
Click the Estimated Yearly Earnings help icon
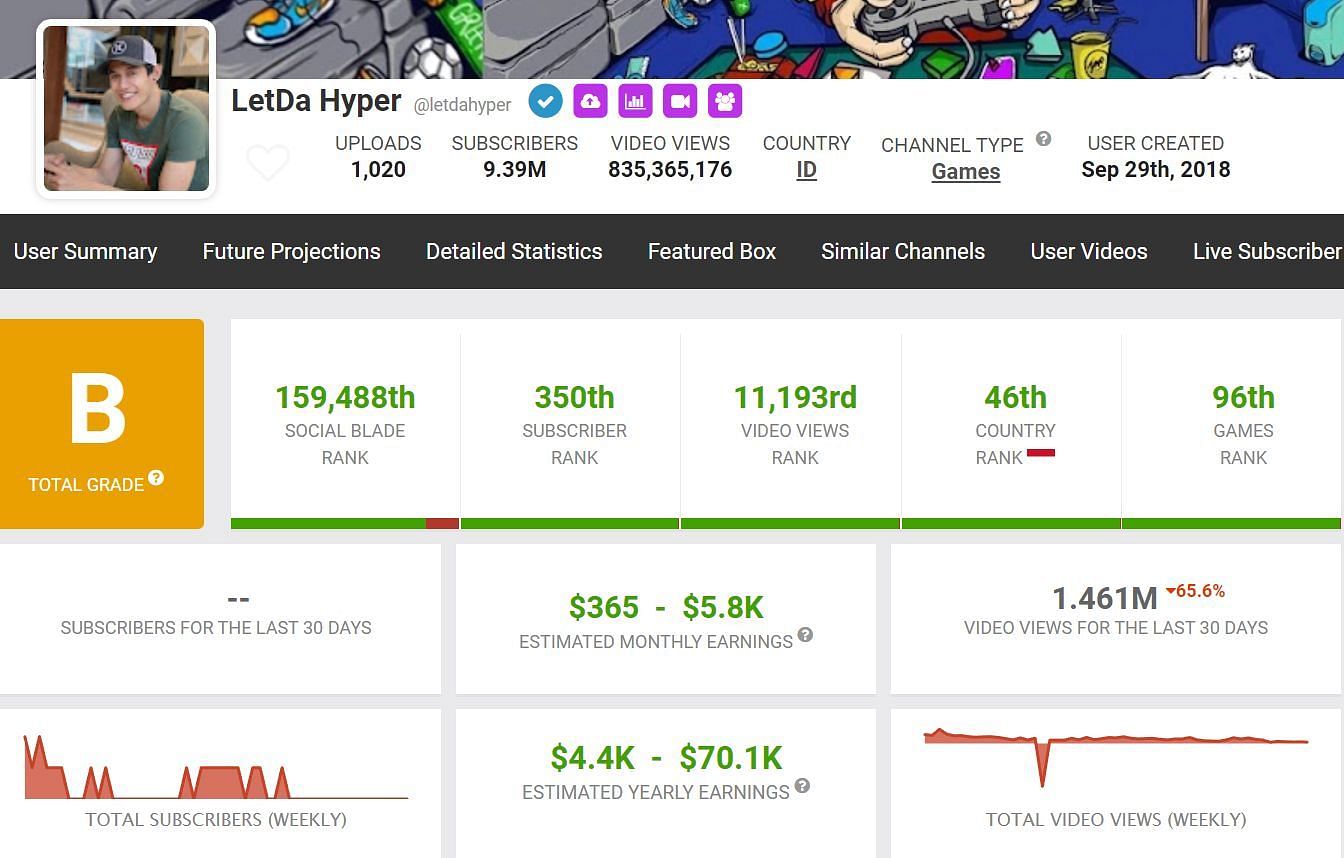802,786
